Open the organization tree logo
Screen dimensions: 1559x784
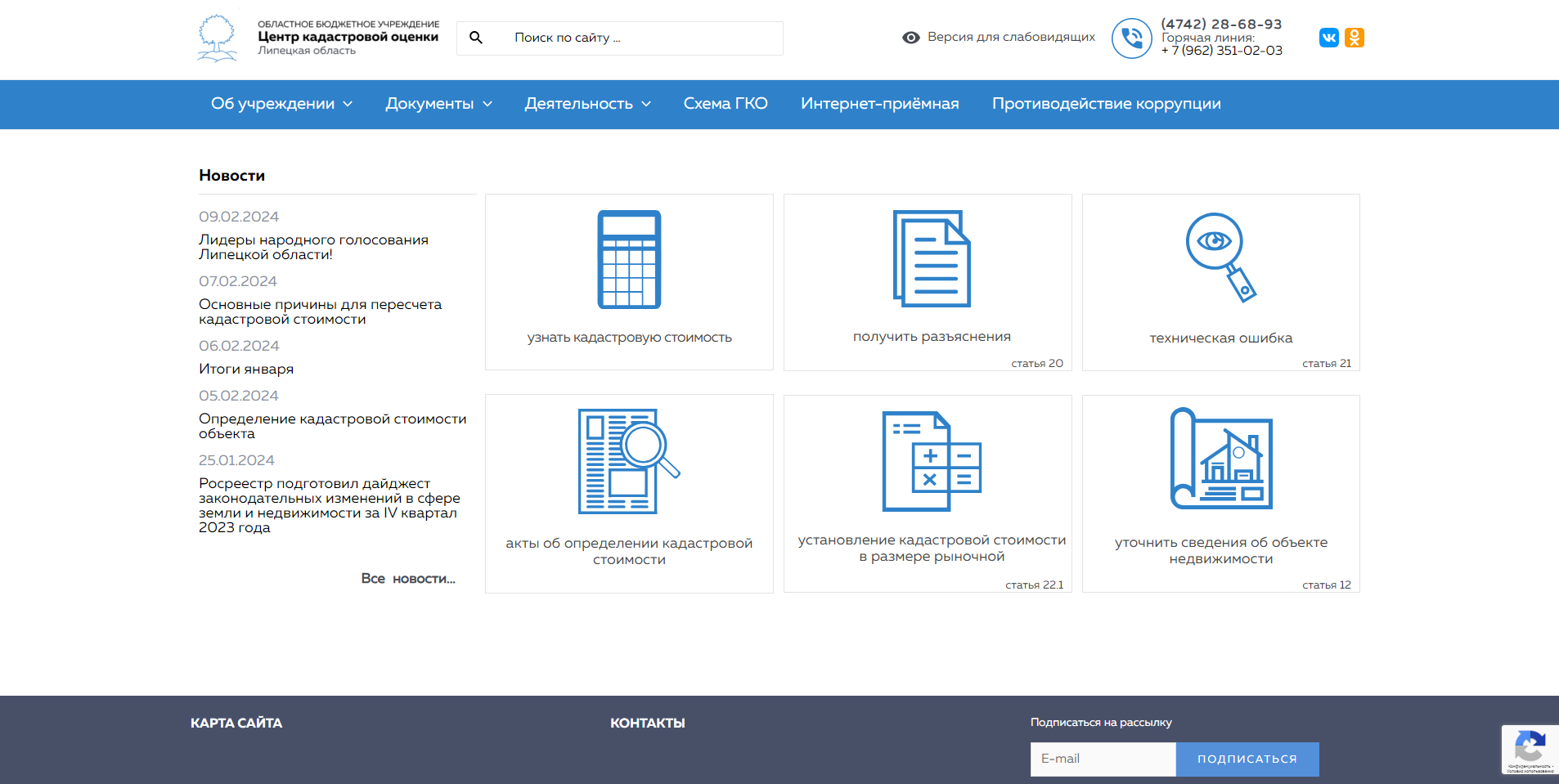217,38
